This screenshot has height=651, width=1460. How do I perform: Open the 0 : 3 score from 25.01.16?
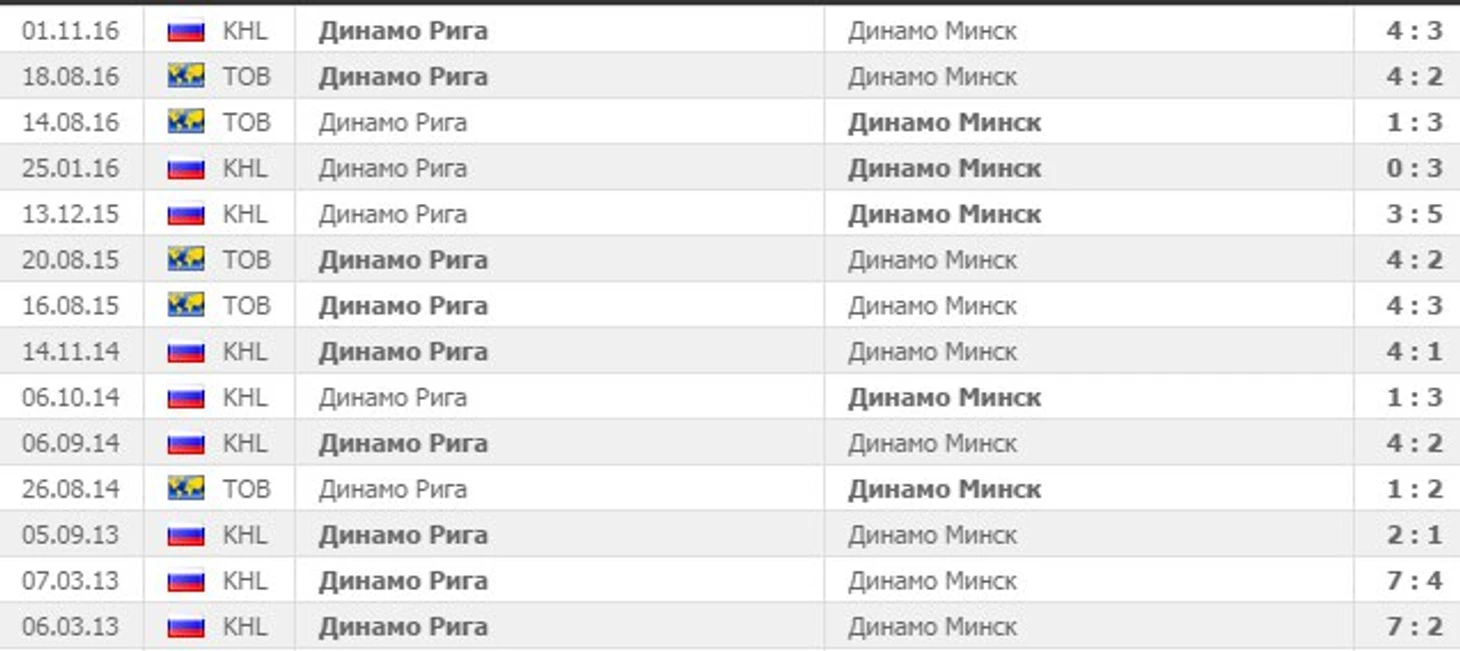pos(1414,168)
